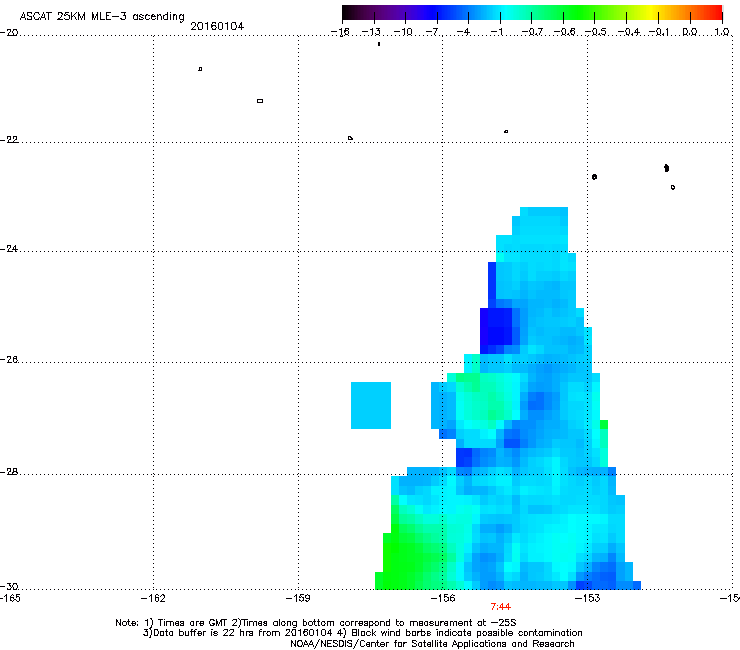Click the -26 latitude axis label
The height and width of the screenshot is (650, 740).
9,360
